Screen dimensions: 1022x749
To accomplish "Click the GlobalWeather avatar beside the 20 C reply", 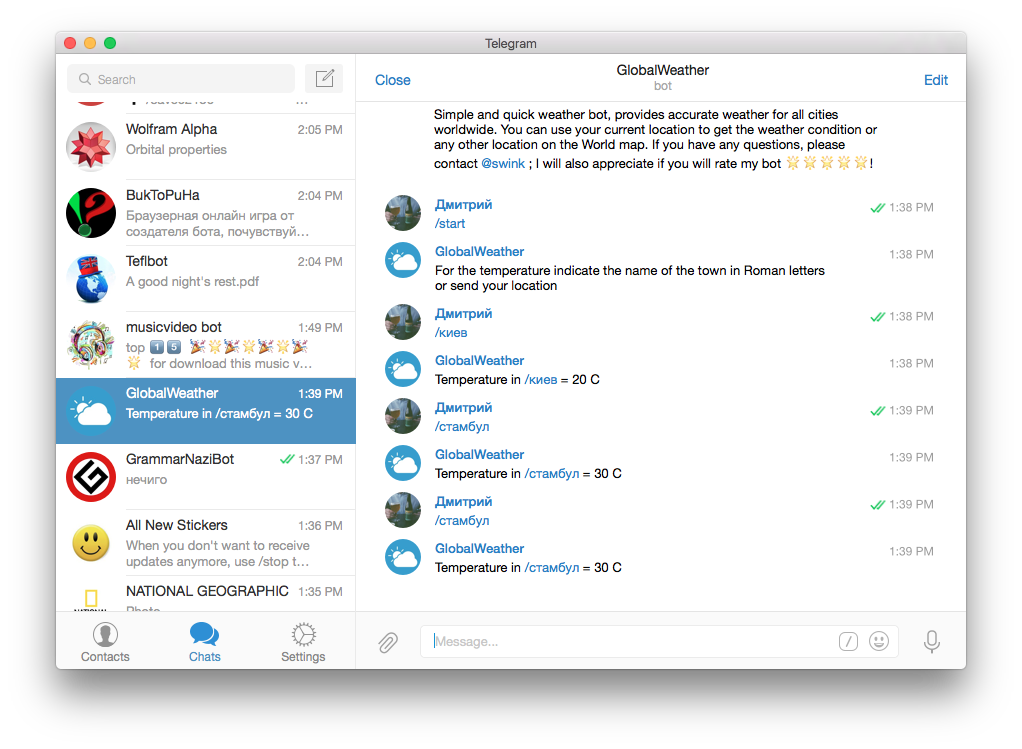I will click(403, 368).
